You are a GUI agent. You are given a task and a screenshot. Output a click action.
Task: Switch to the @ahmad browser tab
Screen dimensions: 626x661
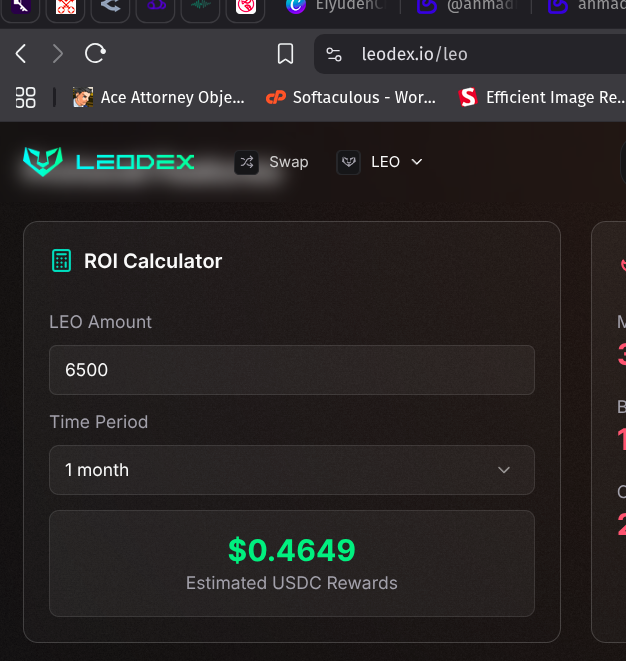point(467,6)
